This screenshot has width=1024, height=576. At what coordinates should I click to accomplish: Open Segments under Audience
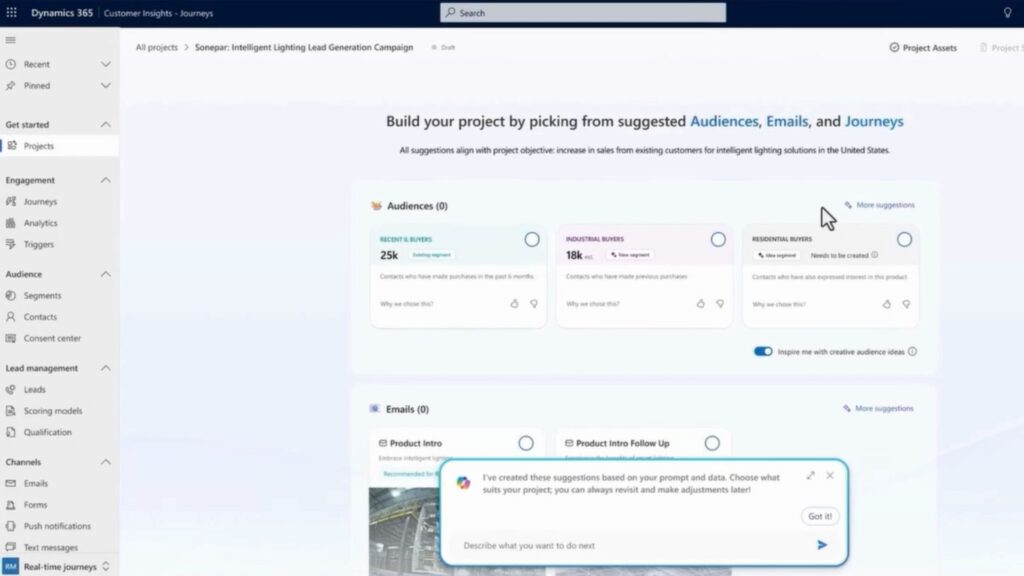point(42,295)
